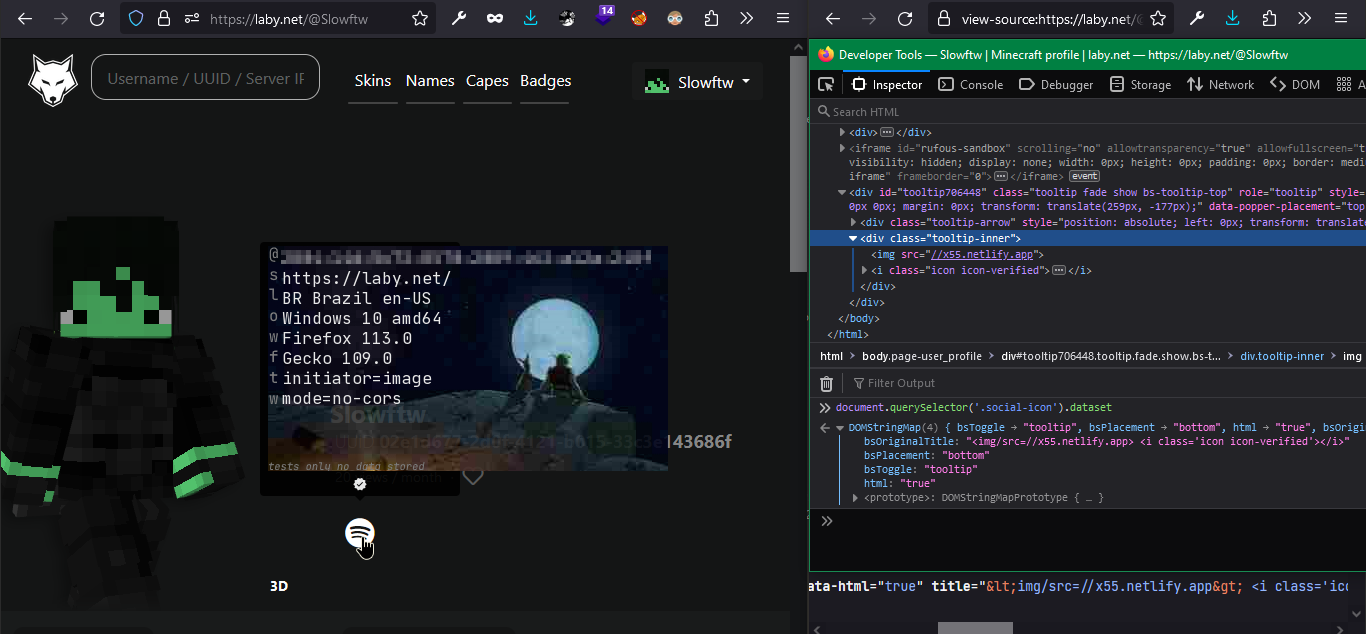Expand the <prototype> DOMStringMapPrototype entry

(855, 497)
